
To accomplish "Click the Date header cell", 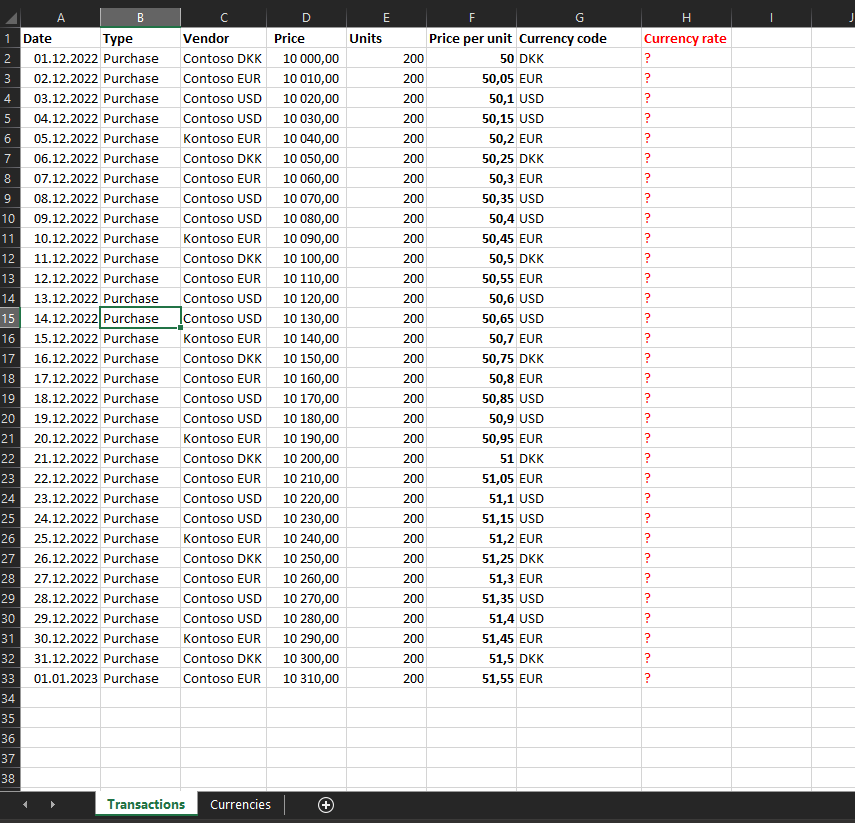I will [61, 38].
